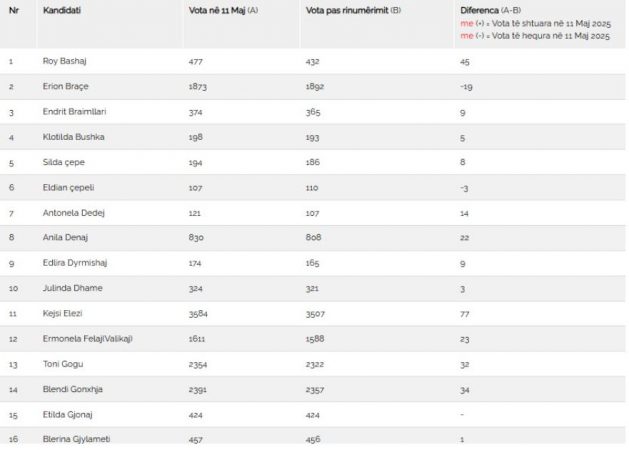This screenshot has height=450, width=629.
Task: Click Etilda Gjonaj's recount value 424
Action: tap(312, 415)
